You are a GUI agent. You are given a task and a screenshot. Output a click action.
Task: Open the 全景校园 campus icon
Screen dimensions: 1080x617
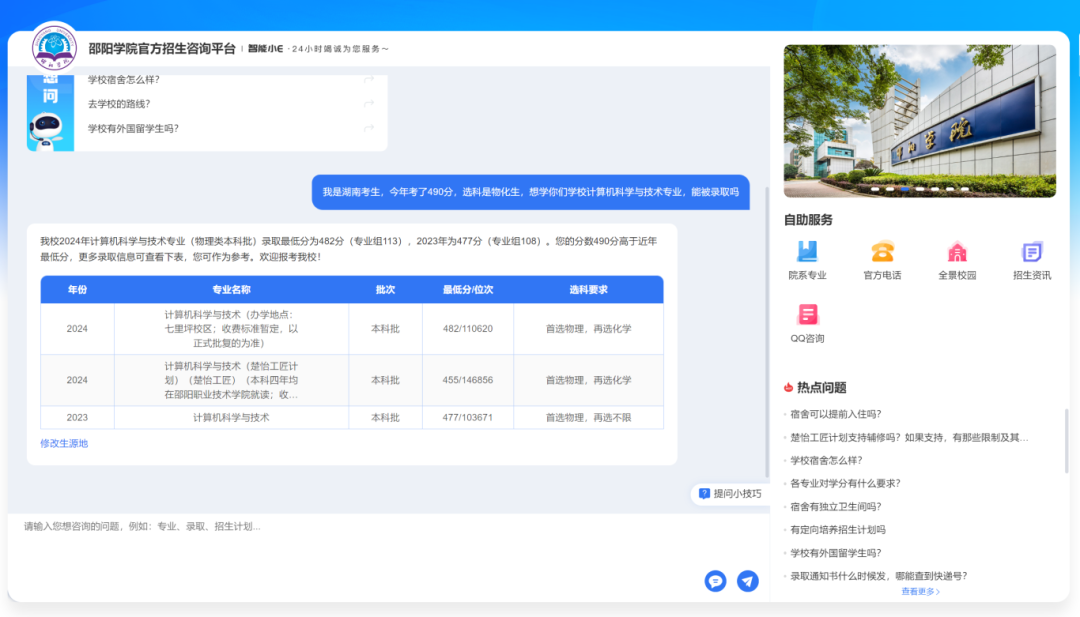[957, 252]
